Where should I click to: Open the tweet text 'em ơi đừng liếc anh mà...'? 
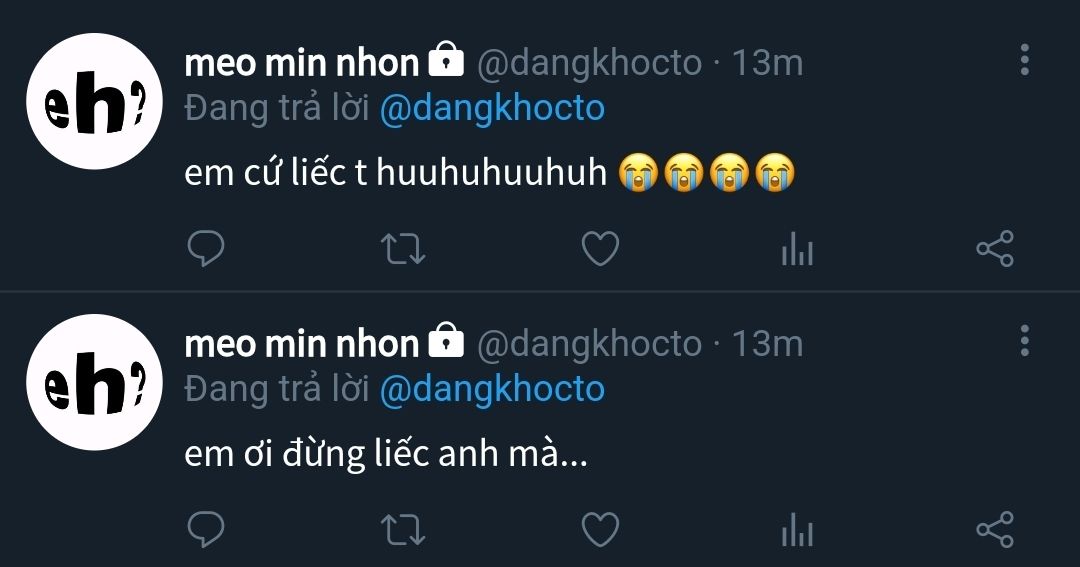[x=386, y=454]
